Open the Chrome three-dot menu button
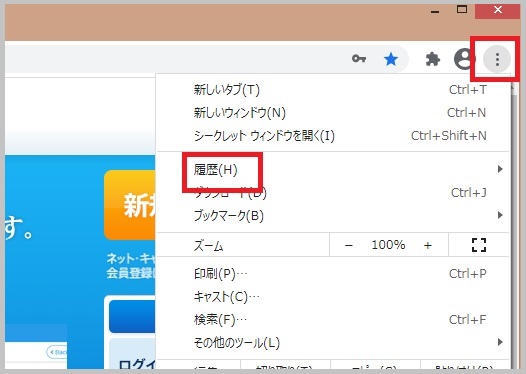 click(x=497, y=59)
